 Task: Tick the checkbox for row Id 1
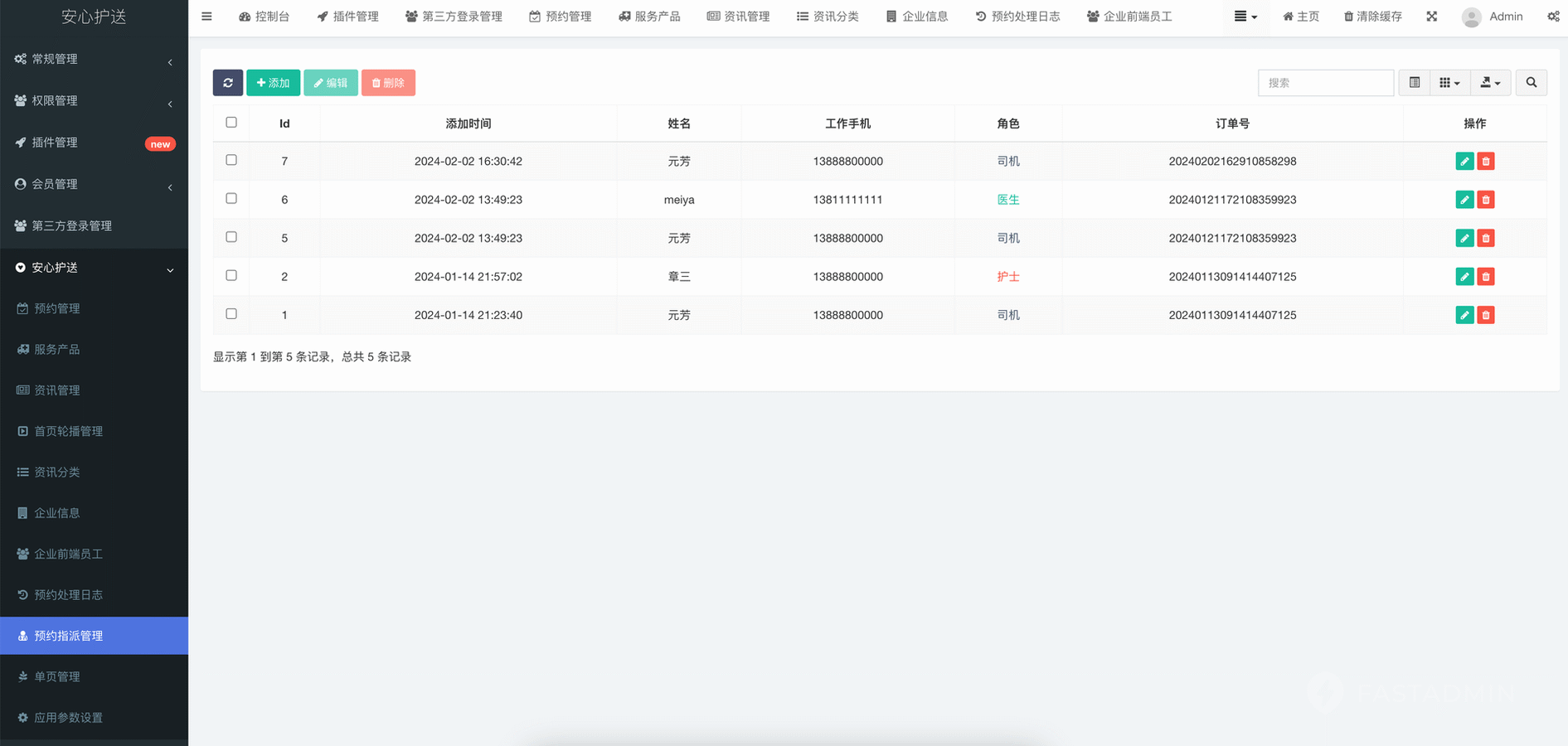pos(231,314)
